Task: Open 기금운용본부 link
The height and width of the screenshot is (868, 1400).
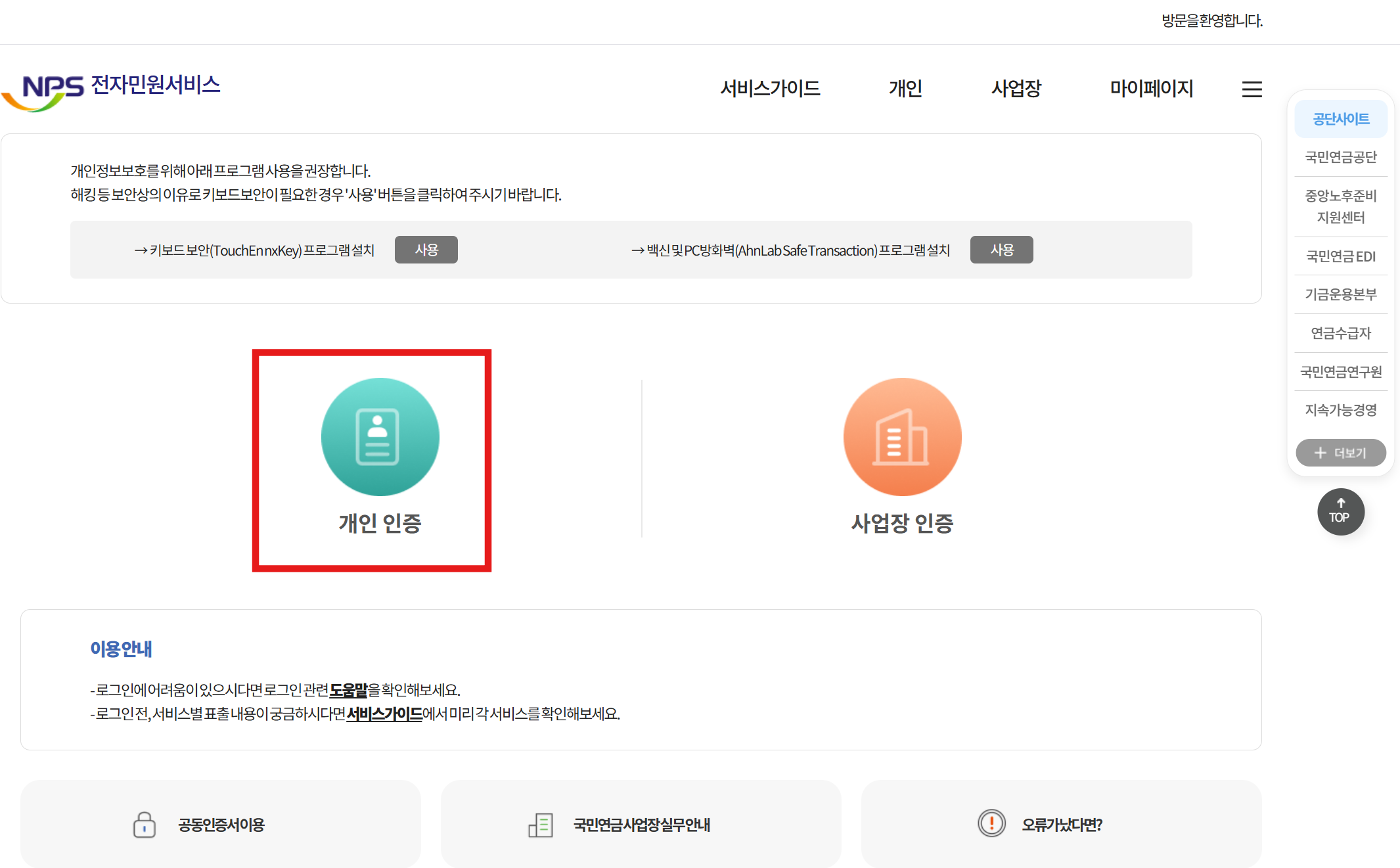Action: [1340, 294]
